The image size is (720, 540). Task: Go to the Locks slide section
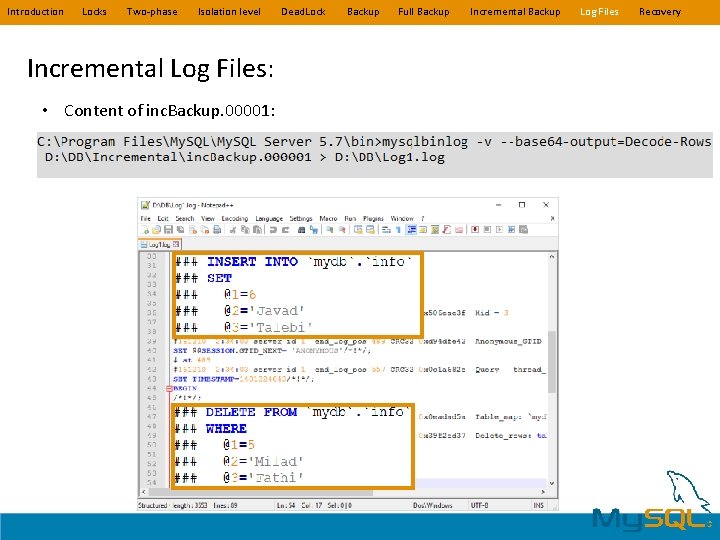(94, 11)
